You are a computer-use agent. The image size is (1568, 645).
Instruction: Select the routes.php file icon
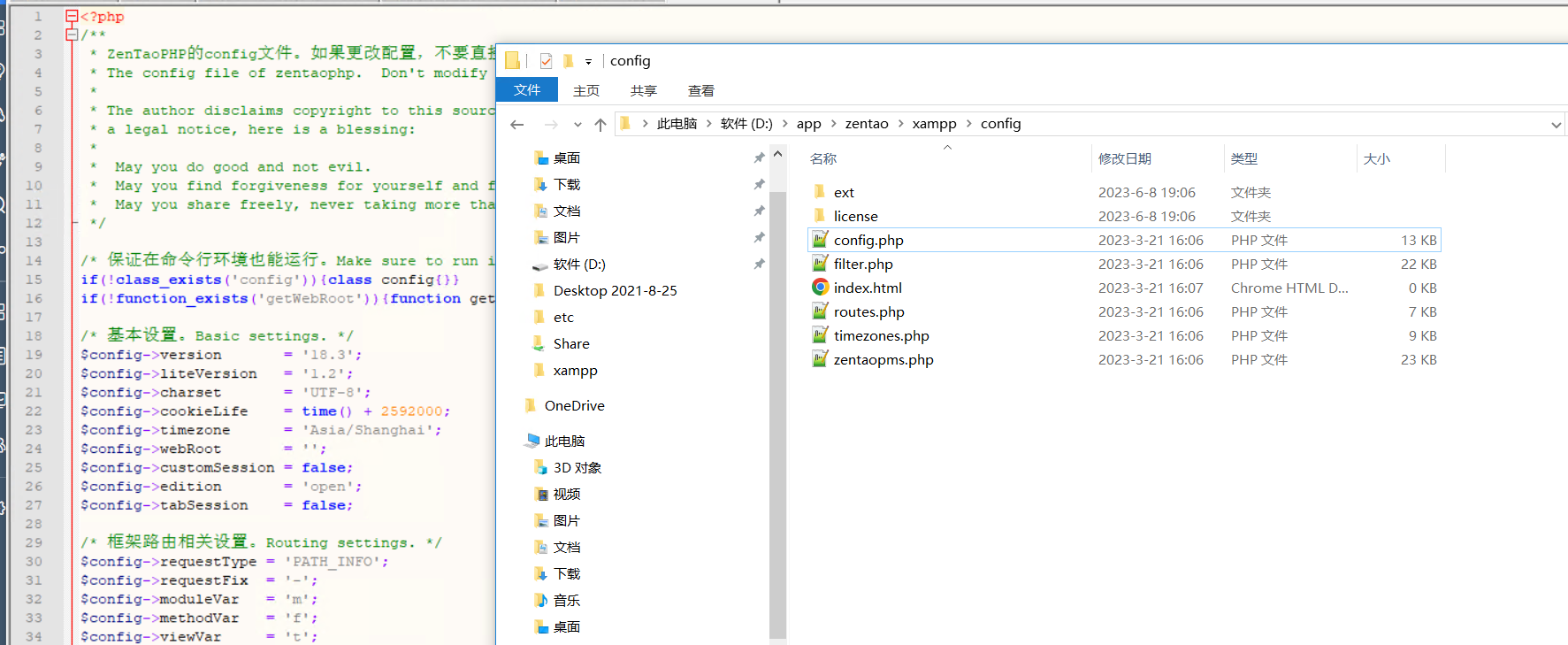[x=820, y=311]
